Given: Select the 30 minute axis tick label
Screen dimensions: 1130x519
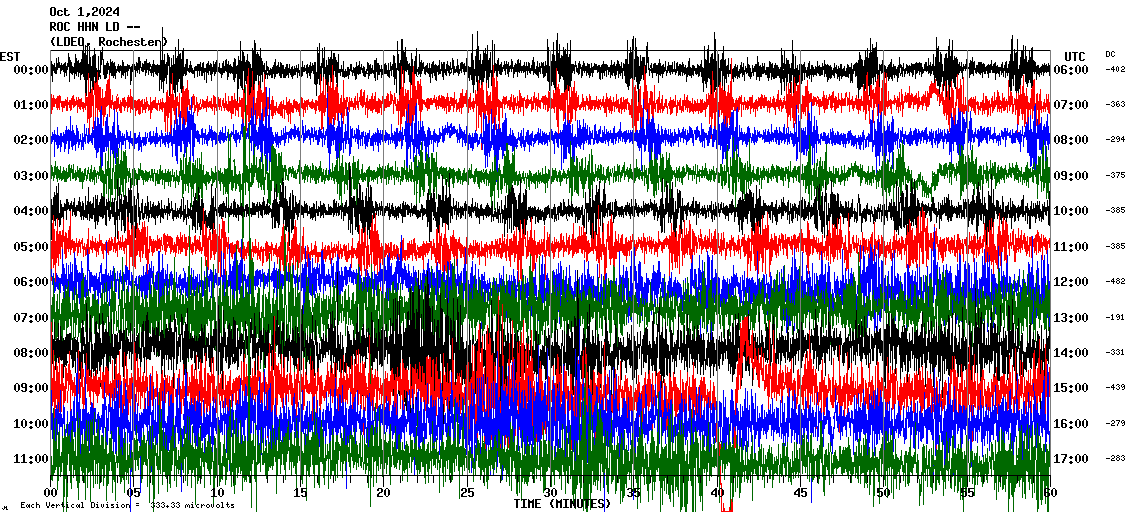Looking at the screenshot, I should [550, 493].
